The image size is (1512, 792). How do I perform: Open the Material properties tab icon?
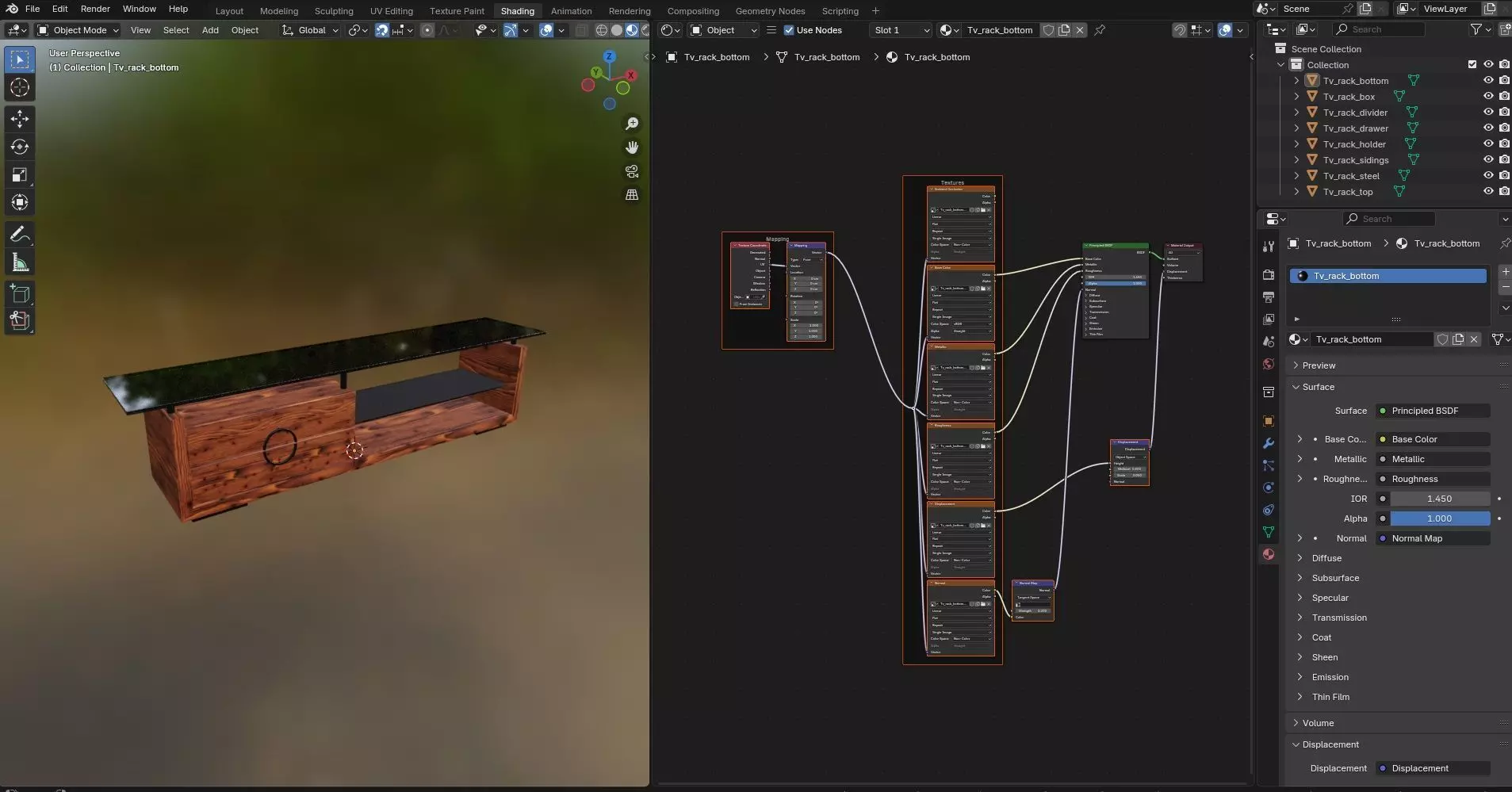1269,554
